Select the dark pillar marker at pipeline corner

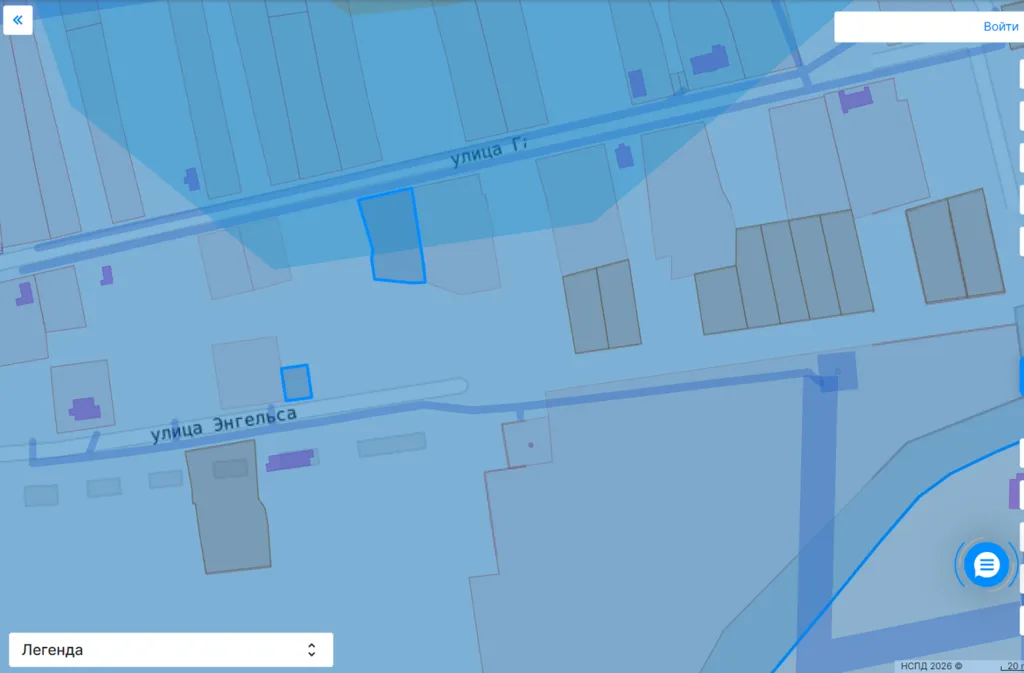pyautogui.click(x=829, y=383)
